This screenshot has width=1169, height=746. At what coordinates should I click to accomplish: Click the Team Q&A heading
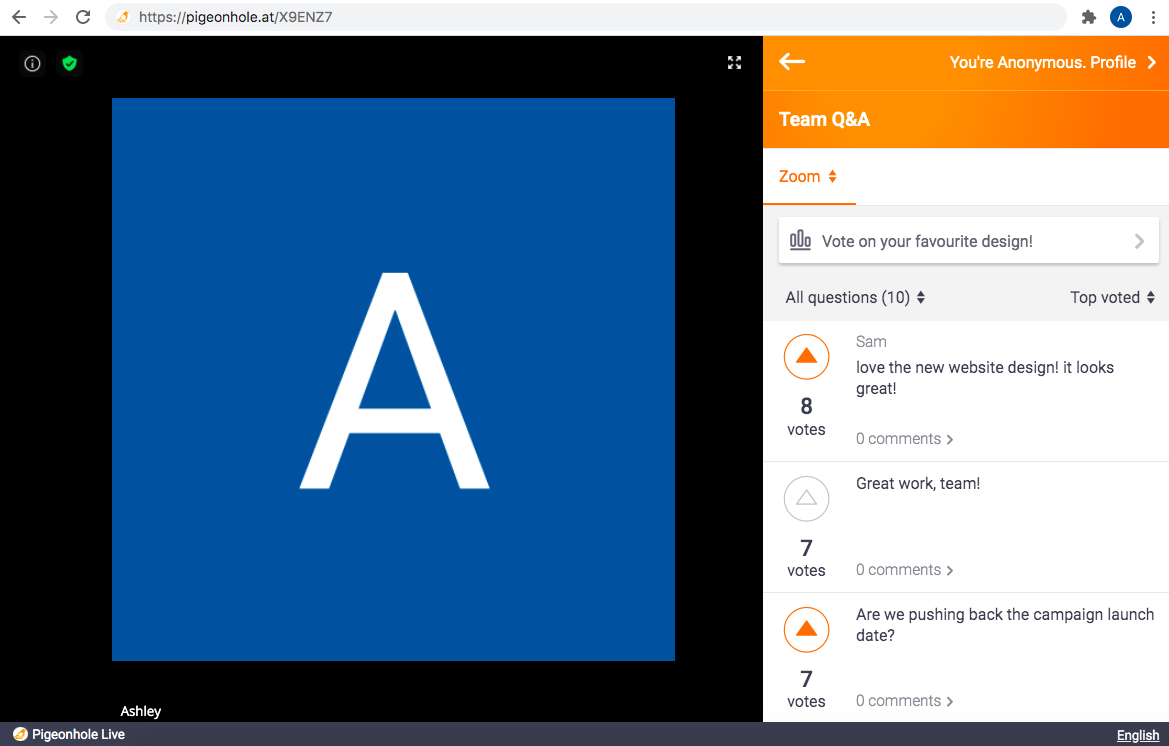coord(824,119)
